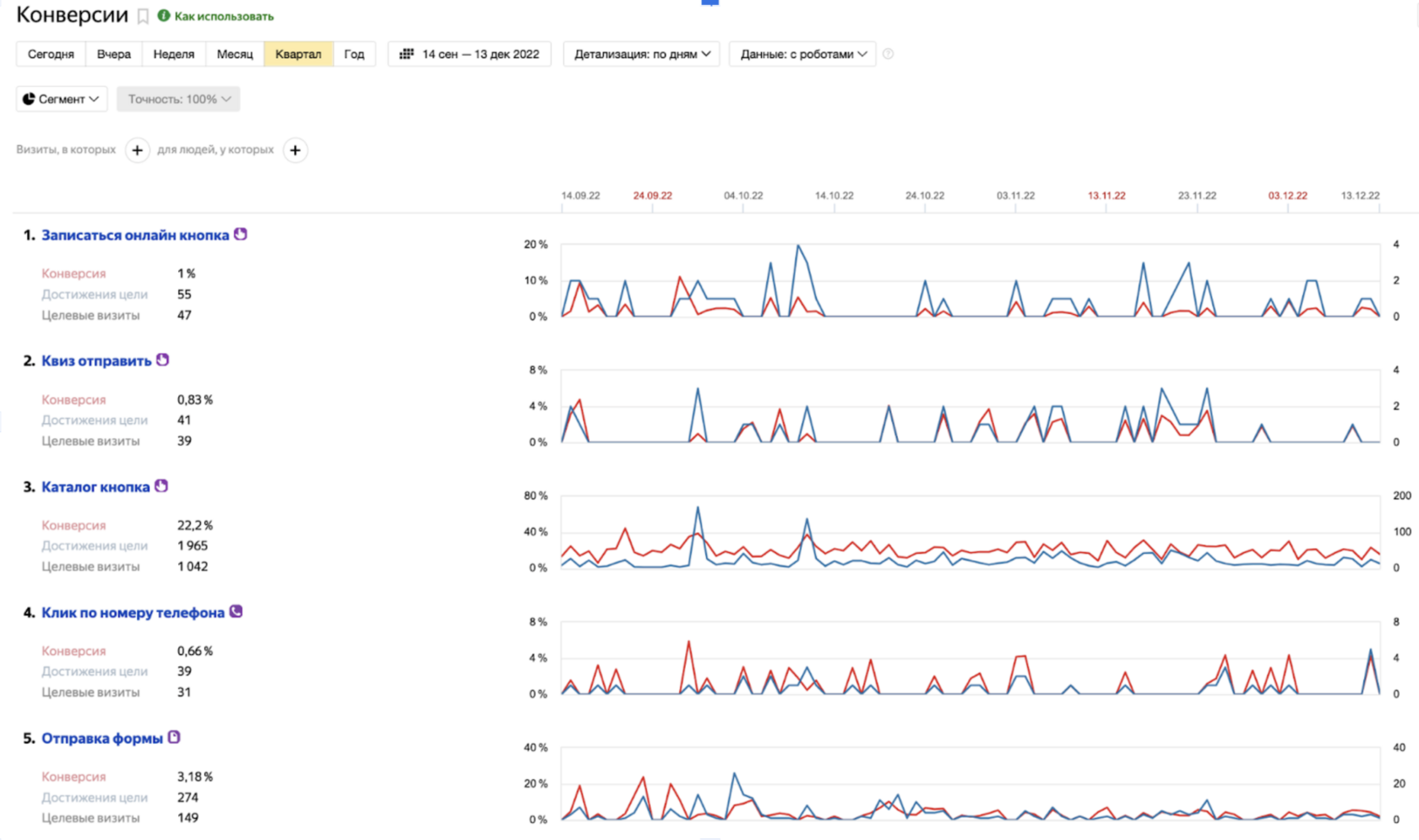Add a condition for людей, у которых
This screenshot has height=840, width=1419.
pyautogui.click(x=295, y=150)
